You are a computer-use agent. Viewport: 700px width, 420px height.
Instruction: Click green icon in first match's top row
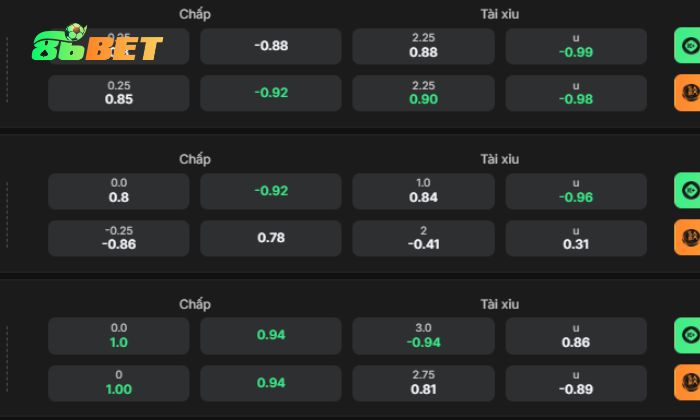688,46
